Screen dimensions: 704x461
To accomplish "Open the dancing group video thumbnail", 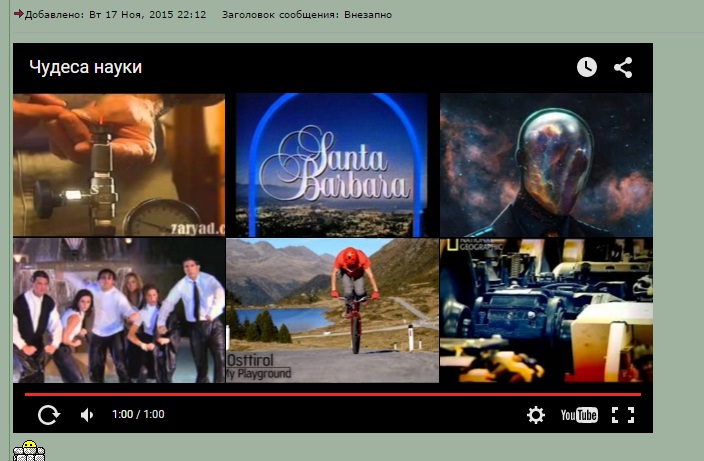I will point(119,310).
